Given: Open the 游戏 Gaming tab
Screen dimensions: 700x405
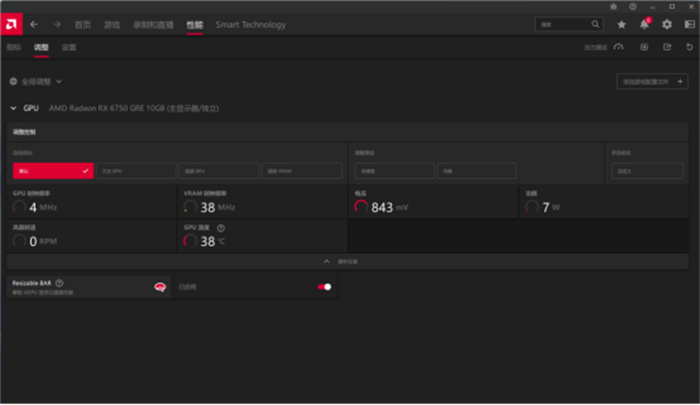Looking at the screenshot, I should pos(112,25).
